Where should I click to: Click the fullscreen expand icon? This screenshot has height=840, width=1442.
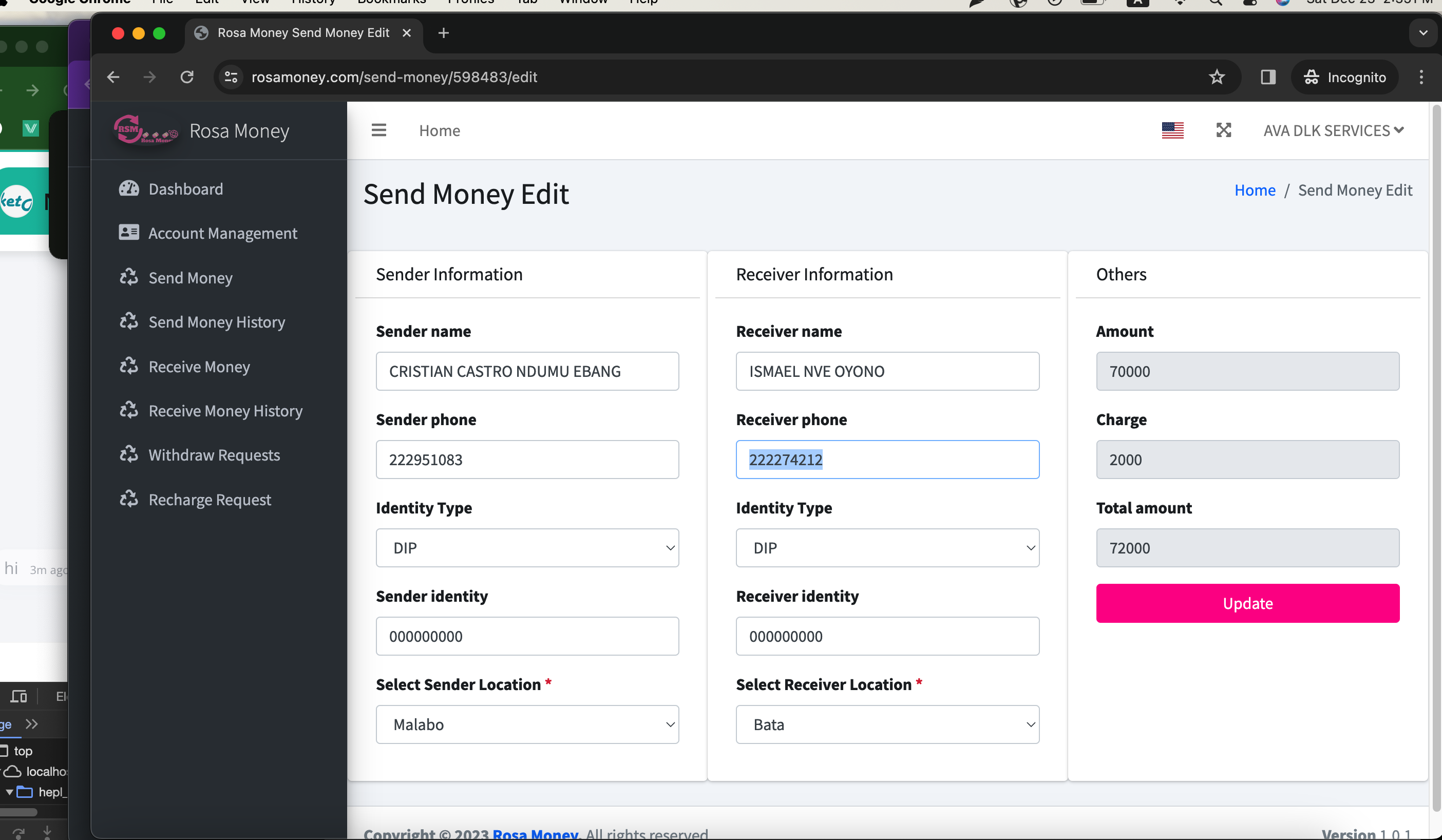coord(1223,130)
